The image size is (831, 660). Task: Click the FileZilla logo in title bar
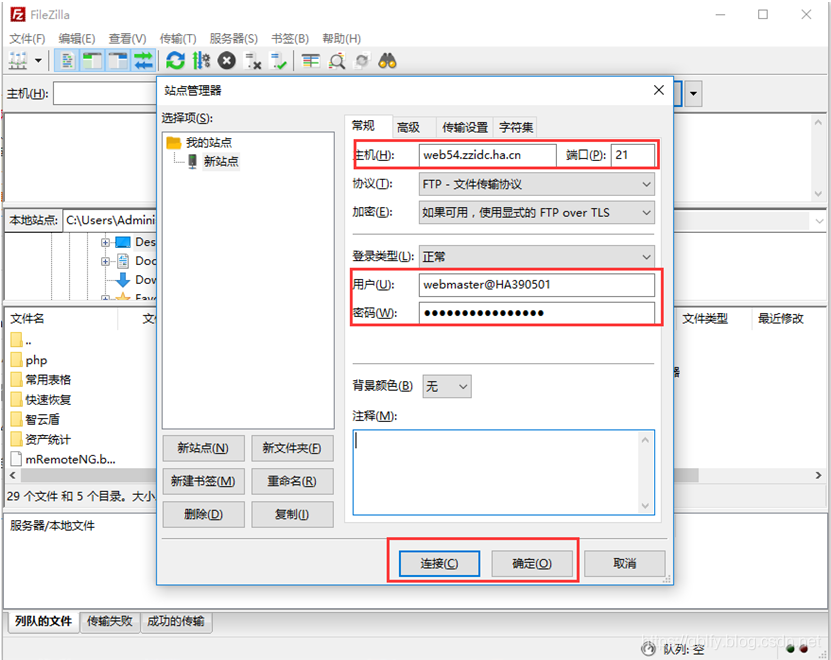[17, 14]
